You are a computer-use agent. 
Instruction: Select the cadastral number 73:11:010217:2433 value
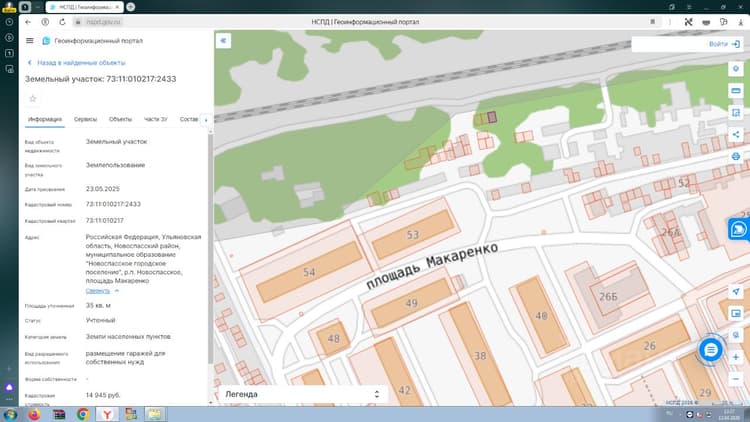[113, 204]
